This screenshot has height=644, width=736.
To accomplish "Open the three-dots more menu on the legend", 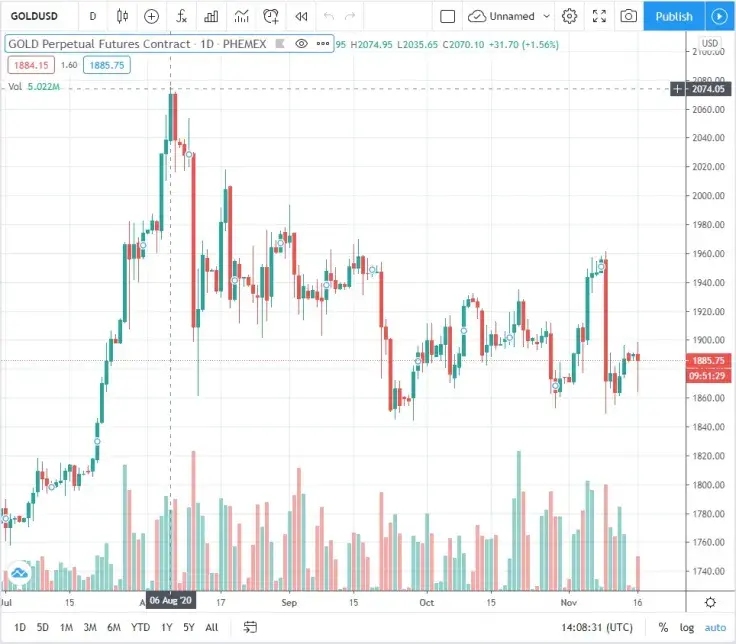I will coord(322,44).
